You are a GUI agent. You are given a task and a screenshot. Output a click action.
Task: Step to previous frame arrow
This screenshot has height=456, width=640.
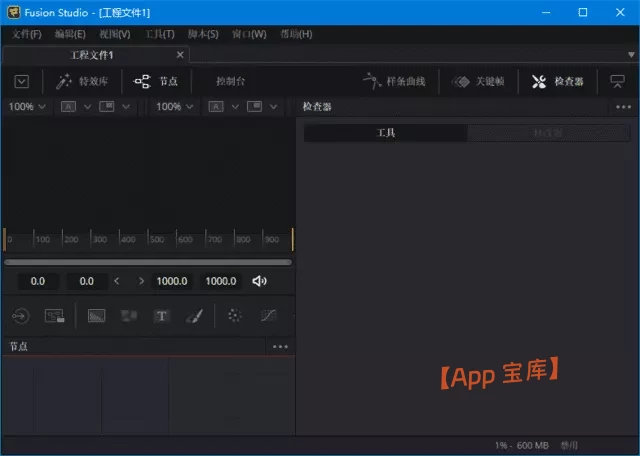click(117, 281)
